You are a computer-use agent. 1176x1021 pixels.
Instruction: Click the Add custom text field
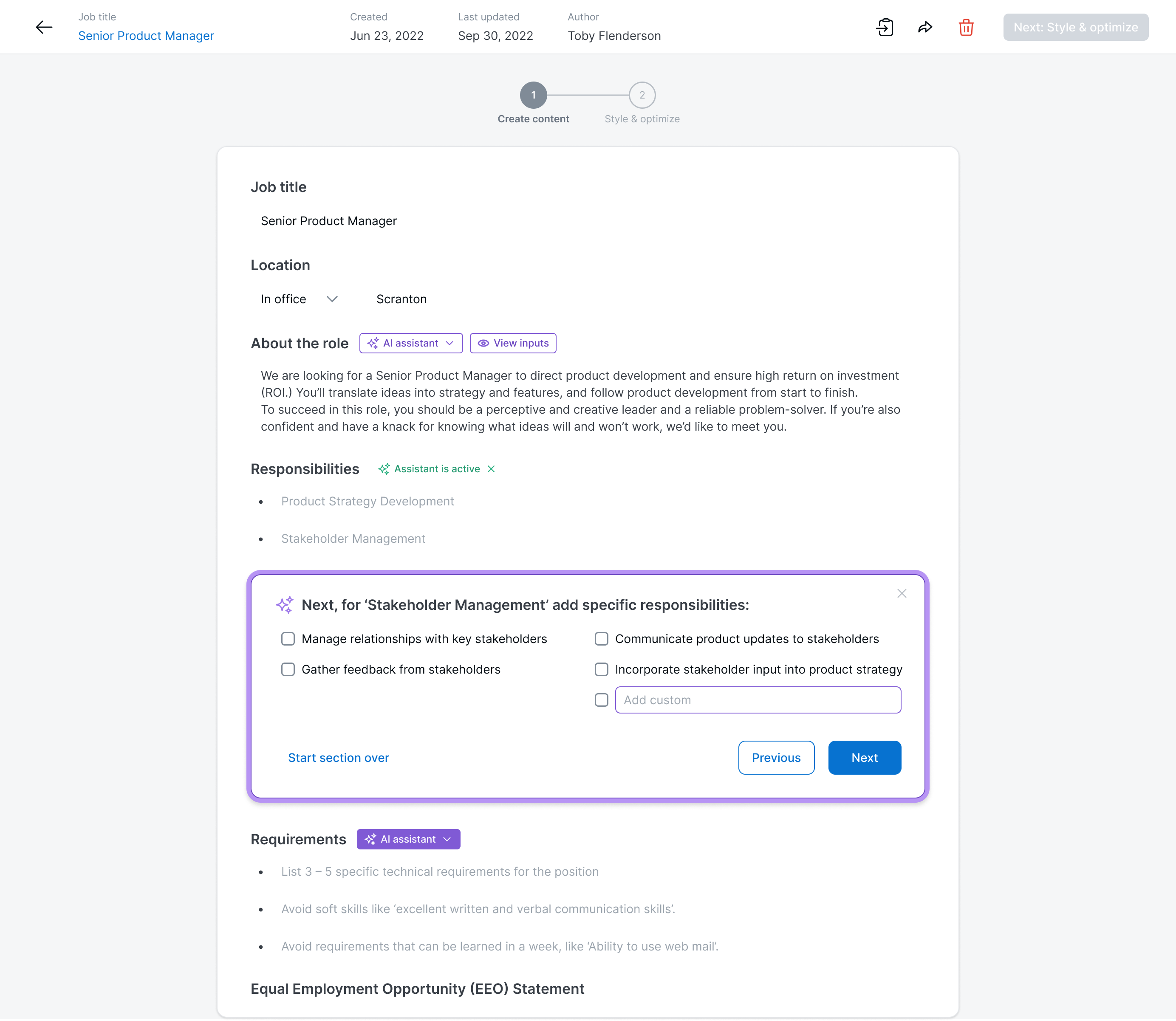point(758,700)
